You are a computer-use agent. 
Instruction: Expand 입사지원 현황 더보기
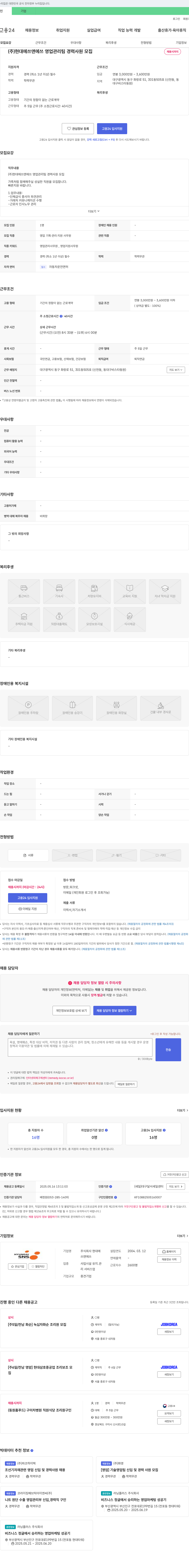pos(182,1110)
